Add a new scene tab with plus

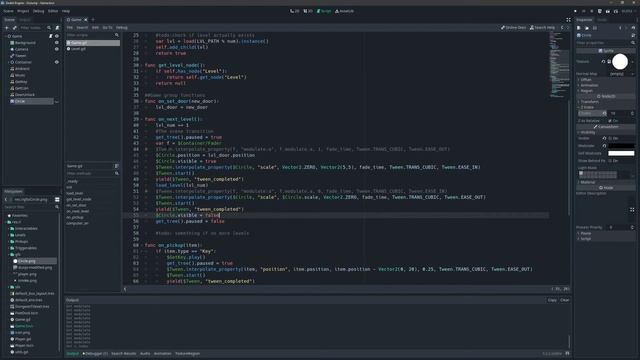click(x=93, y=20)
